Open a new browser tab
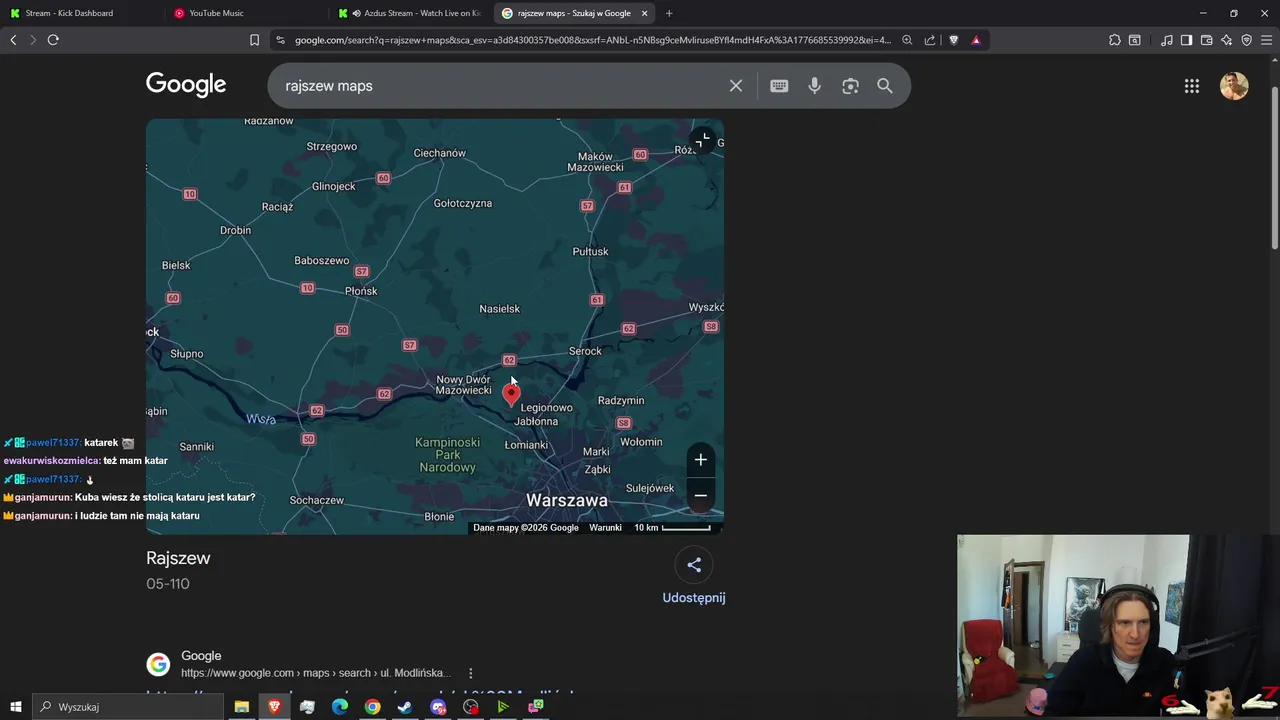Viewport: 1280px width, 720px height. tap(669, 13)
